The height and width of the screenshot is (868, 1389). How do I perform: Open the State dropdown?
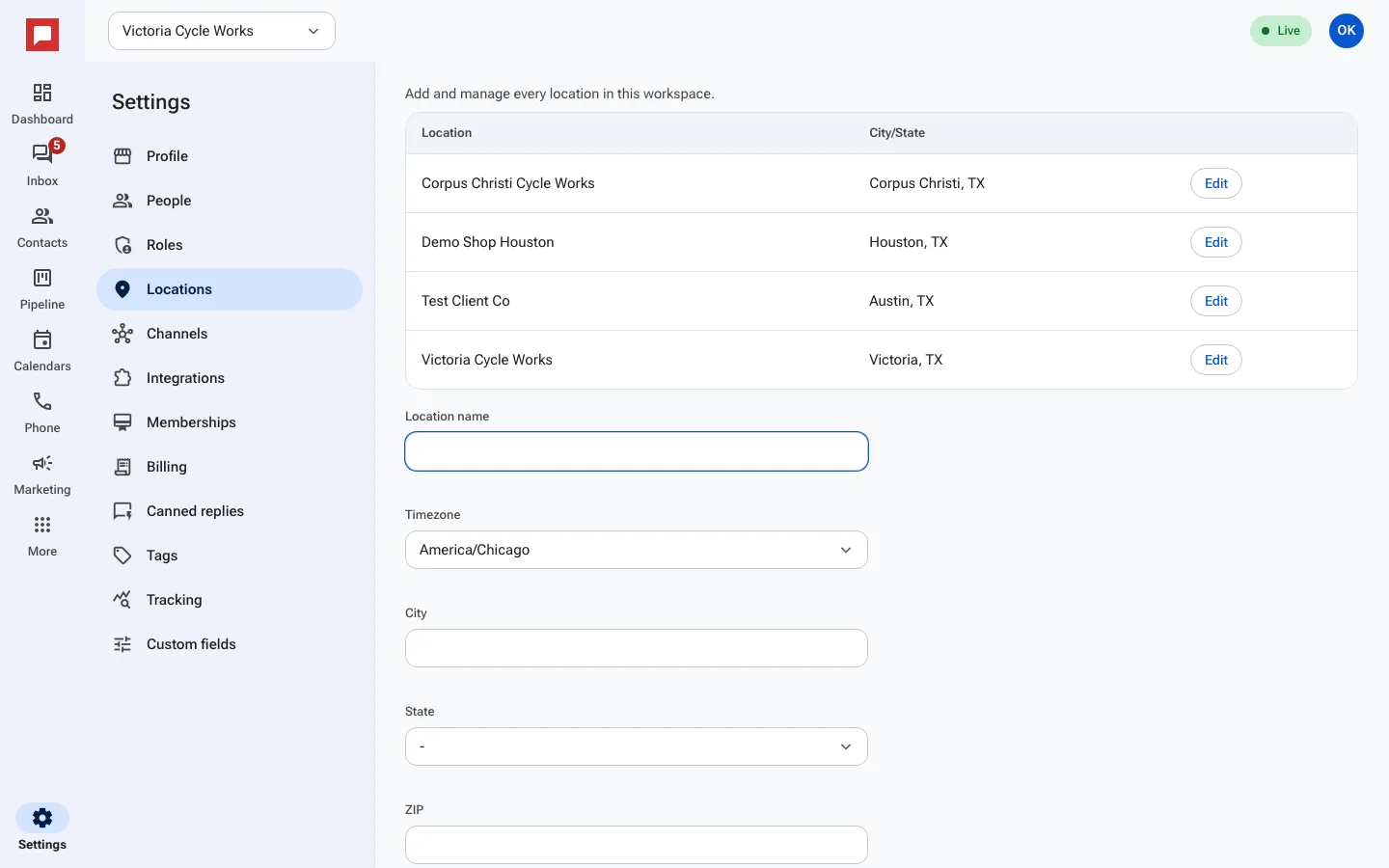pos(637,746)
